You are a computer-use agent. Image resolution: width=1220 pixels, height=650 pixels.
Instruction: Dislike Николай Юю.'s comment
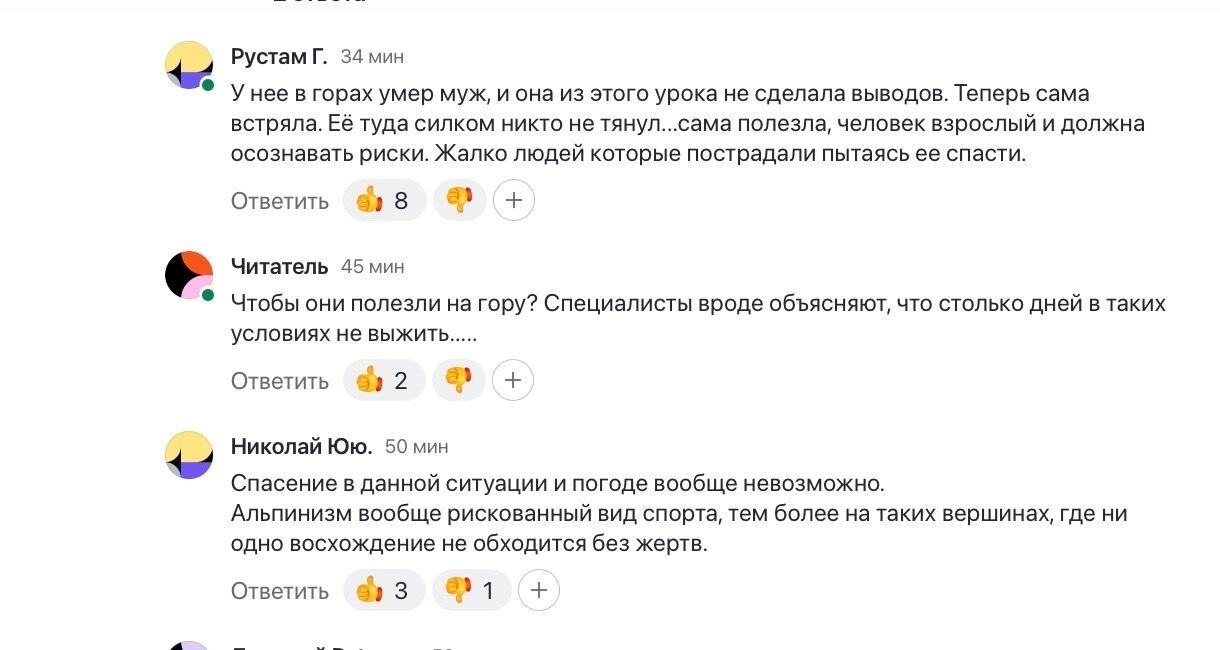(471, 591)
